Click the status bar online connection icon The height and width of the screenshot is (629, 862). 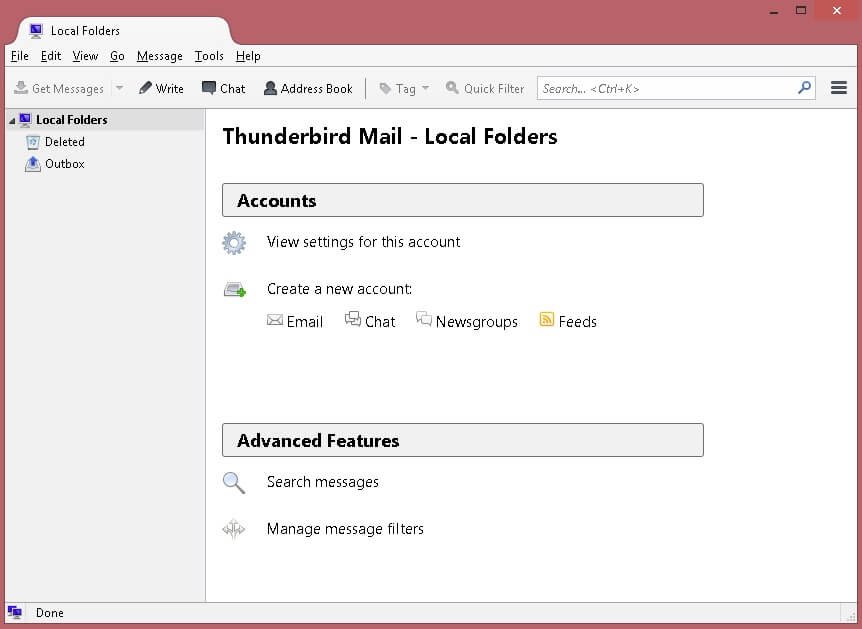tap(15, 612)
